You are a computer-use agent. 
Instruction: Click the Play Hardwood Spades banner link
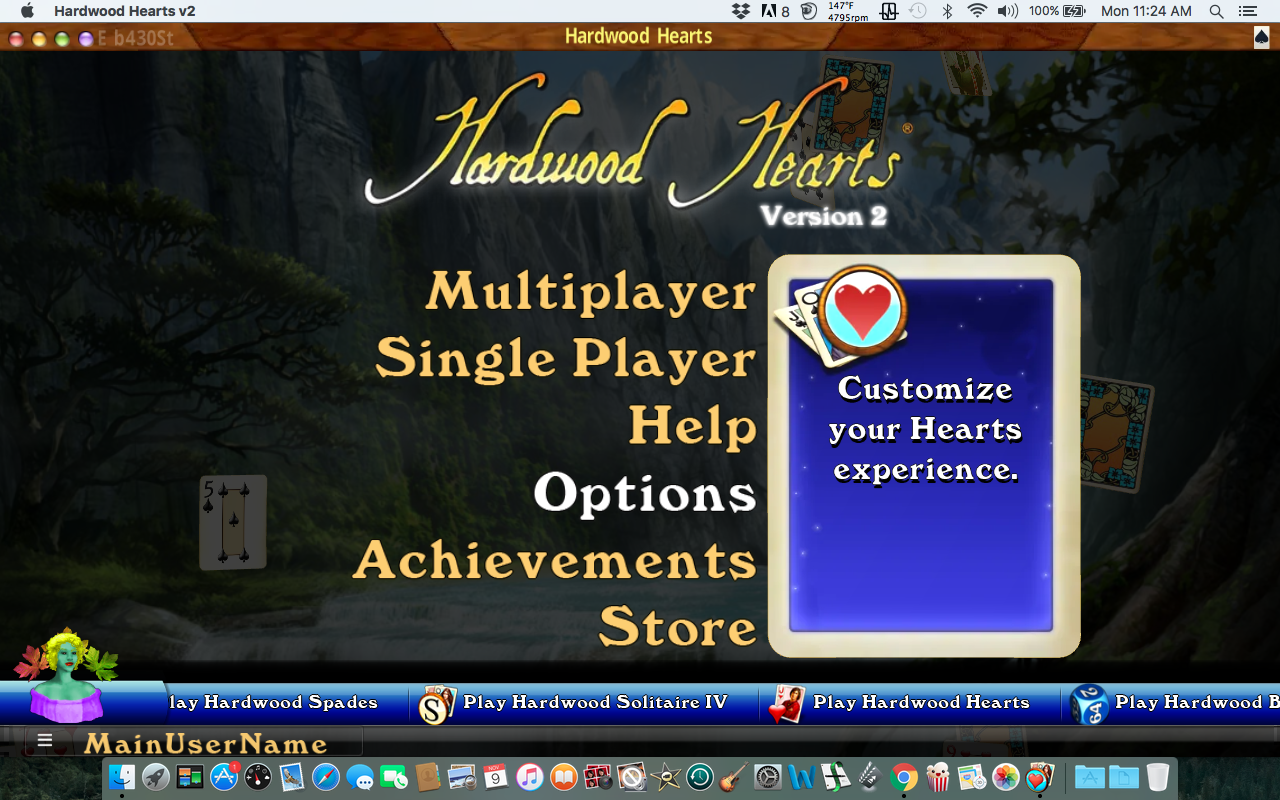click(272, 702)
